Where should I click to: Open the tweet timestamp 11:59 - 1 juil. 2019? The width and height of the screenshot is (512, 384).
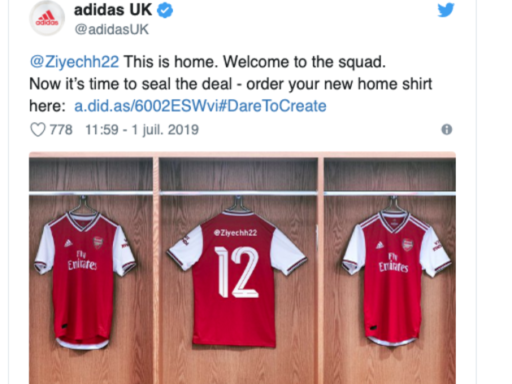coord(142,130)
